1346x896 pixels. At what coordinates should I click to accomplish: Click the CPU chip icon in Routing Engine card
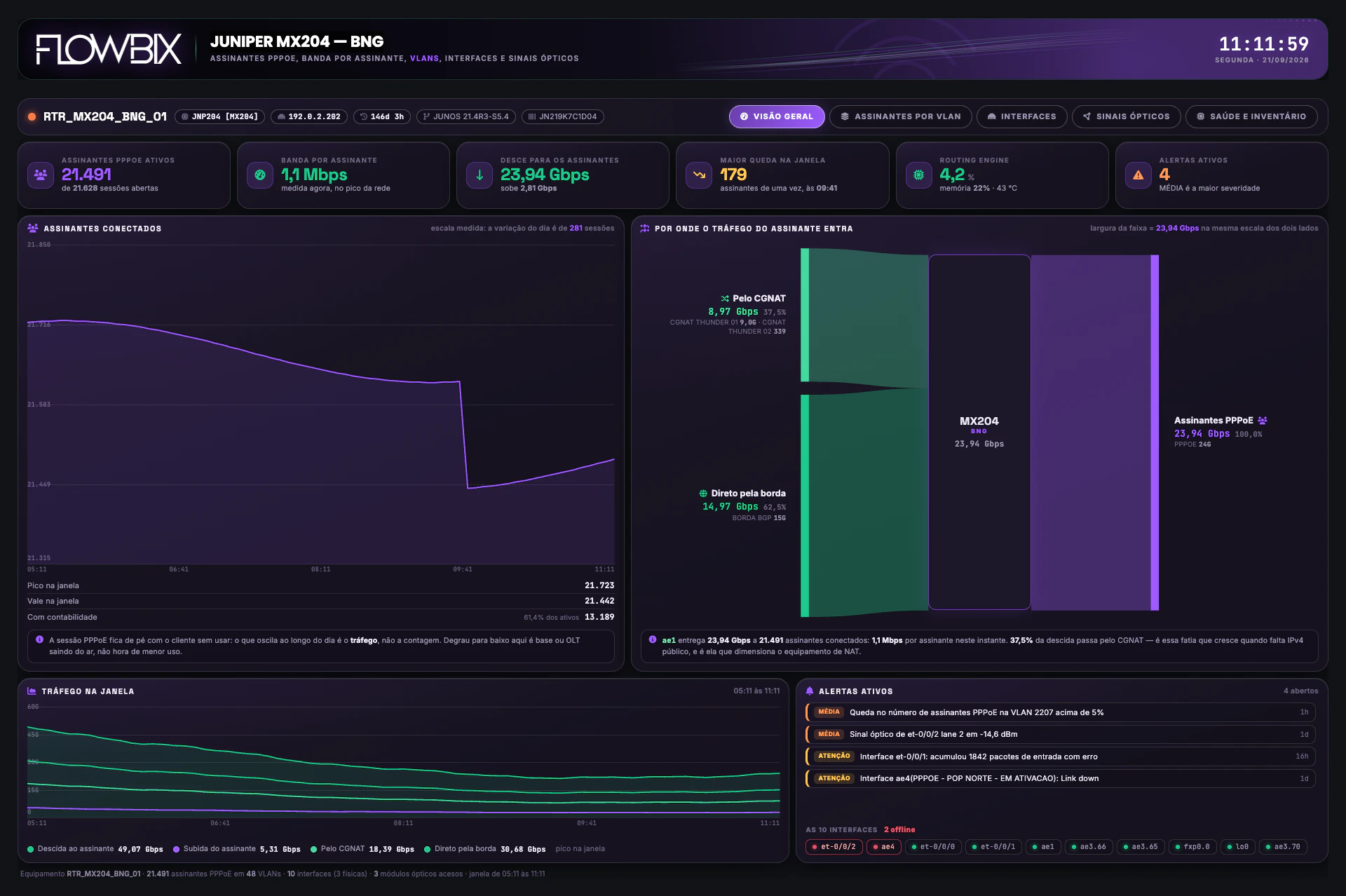(918, 175)
